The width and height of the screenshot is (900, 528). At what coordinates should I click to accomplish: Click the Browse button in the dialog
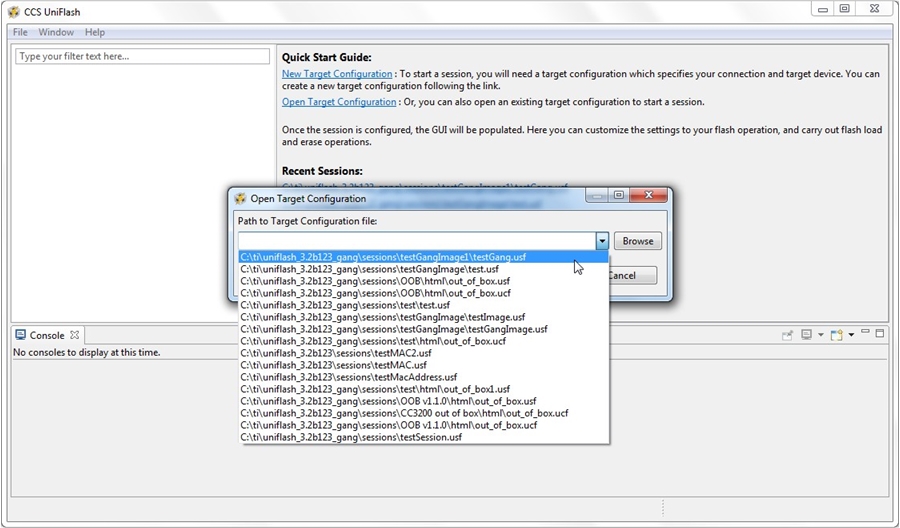pyautogui.click(x=638, y=241)
